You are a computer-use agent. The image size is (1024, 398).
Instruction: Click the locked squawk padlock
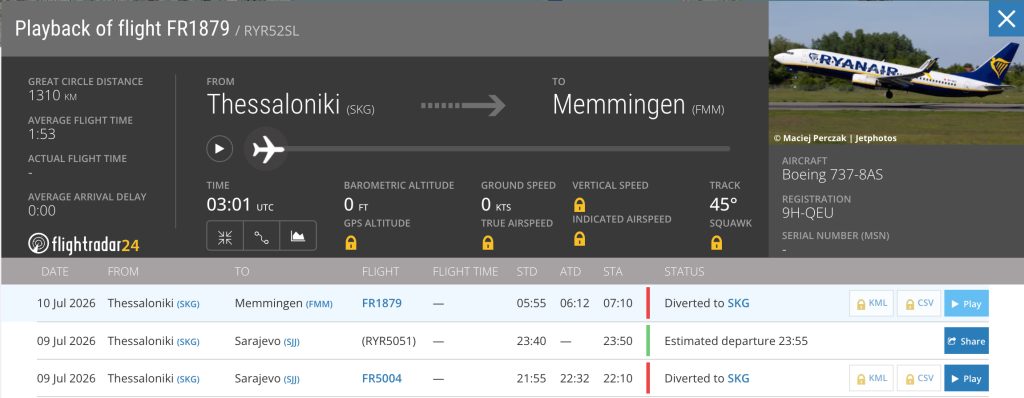coord(716,243)
